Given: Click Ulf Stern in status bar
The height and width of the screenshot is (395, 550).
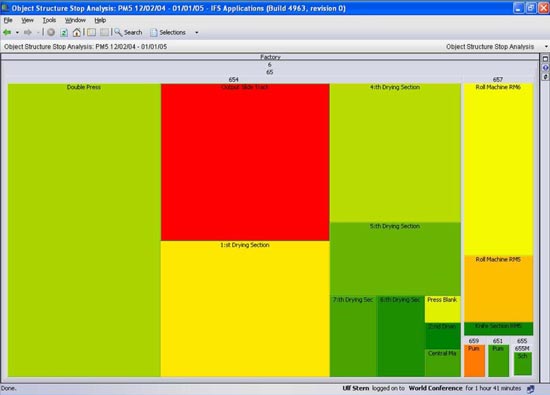Looking at the screenshot, I should 356,388.
